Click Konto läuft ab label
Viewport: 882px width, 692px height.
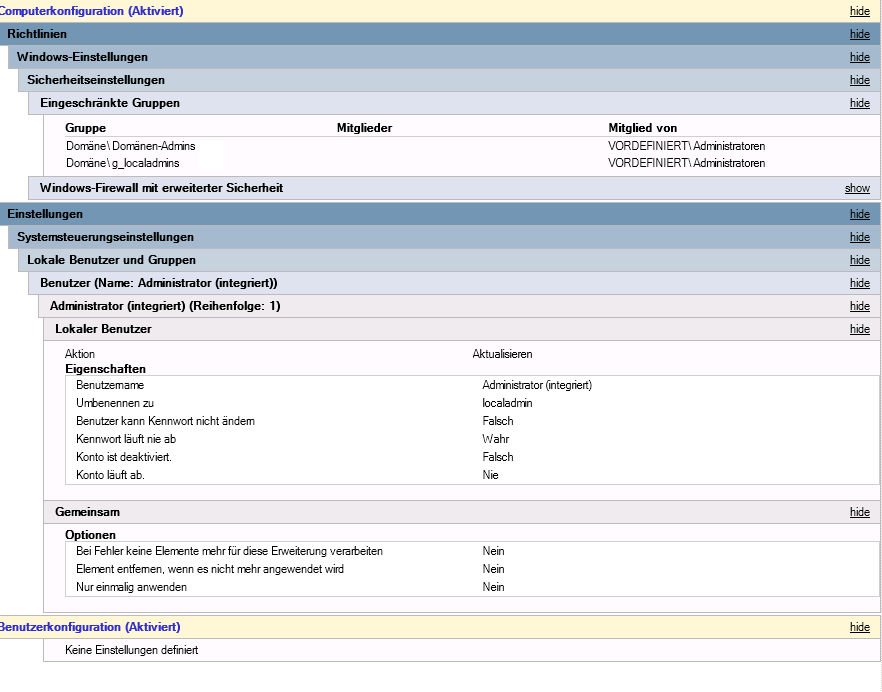pos(110,475)
